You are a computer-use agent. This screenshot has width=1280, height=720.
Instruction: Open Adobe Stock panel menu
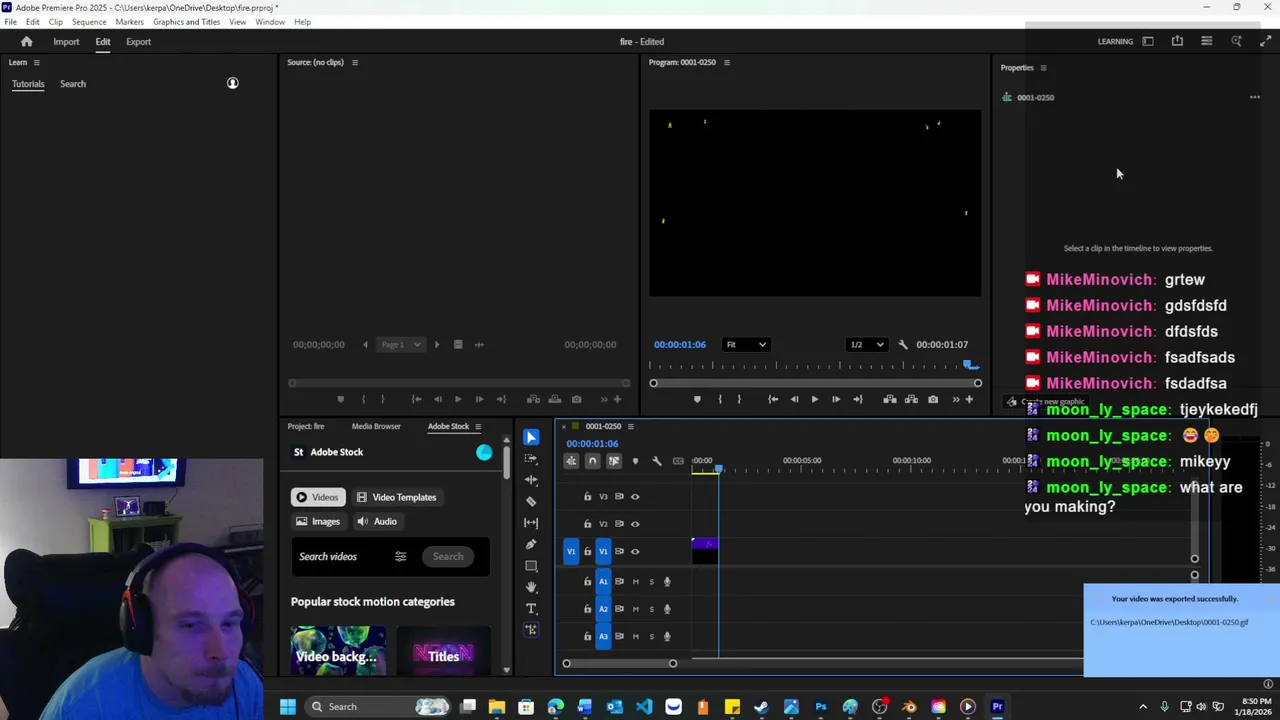pyautogui.click(x=478, y=426)
